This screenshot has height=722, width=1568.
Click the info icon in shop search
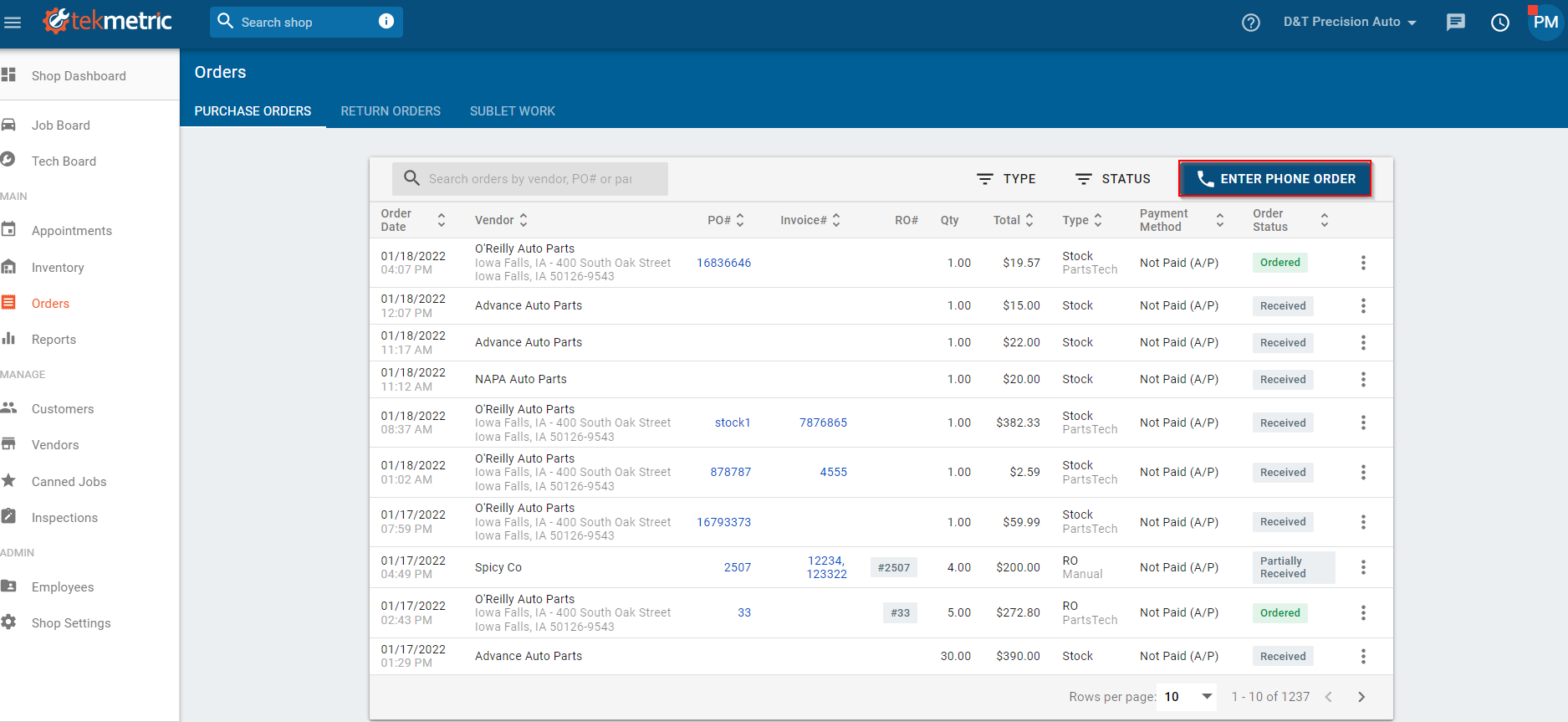(x=386, y=21)
